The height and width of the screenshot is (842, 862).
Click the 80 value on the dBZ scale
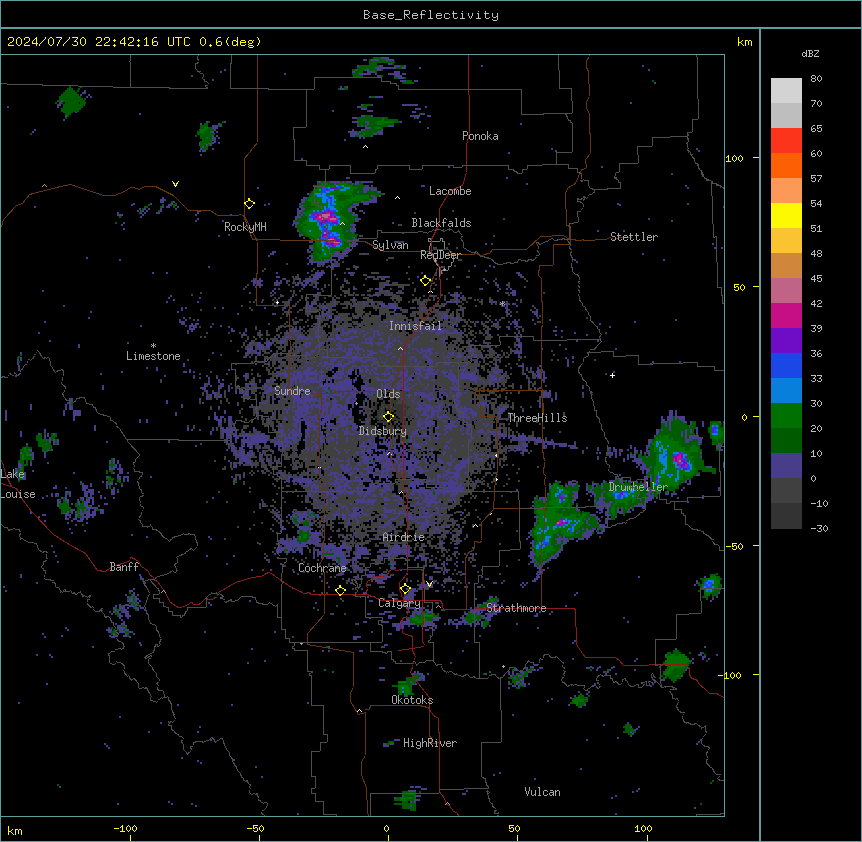(x=816, y=79)
